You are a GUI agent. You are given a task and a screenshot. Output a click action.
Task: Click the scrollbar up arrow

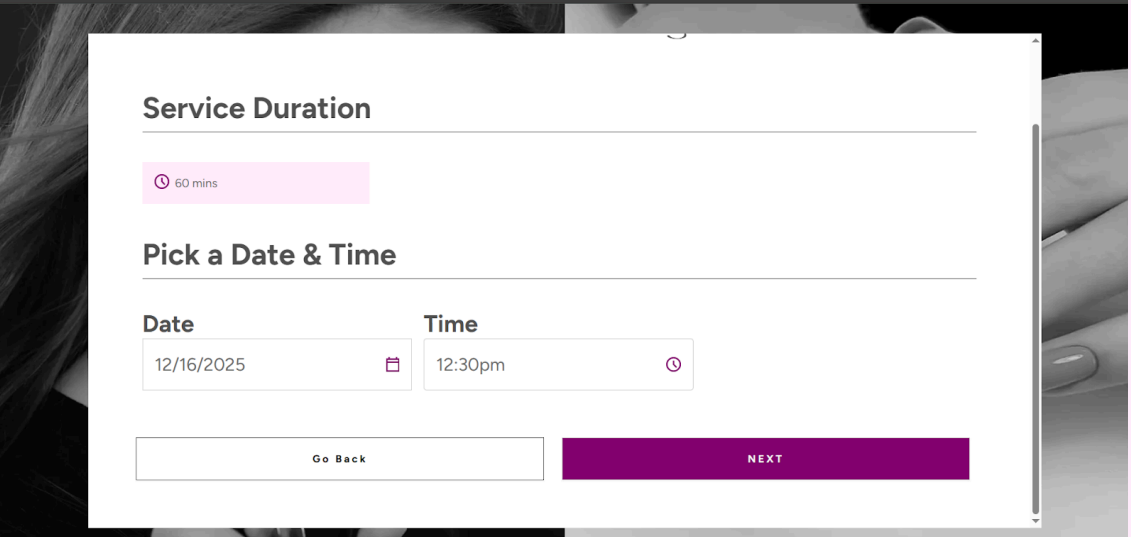1035,39
